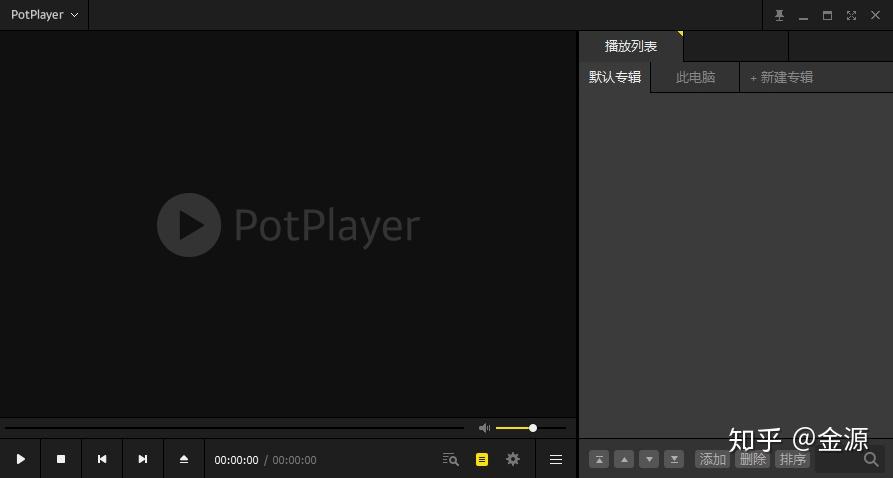Move selected playlist item up

624,459
